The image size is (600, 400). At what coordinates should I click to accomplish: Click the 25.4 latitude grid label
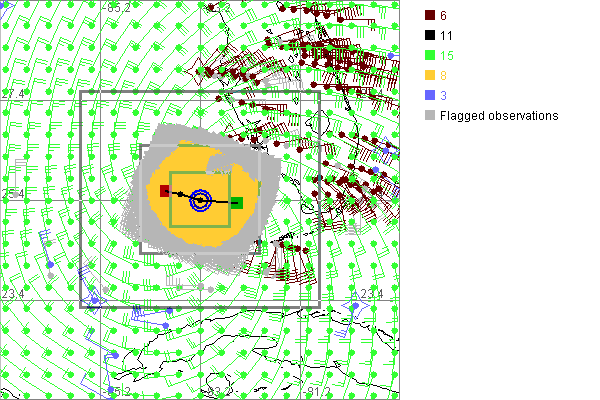pyautogui.click(x=13, y=192)
